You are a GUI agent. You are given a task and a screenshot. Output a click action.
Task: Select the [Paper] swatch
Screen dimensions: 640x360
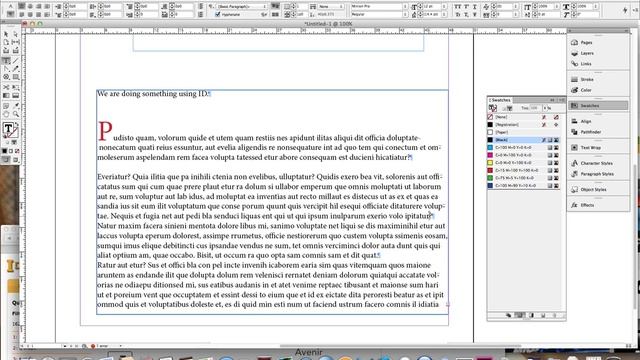(524, 132)
